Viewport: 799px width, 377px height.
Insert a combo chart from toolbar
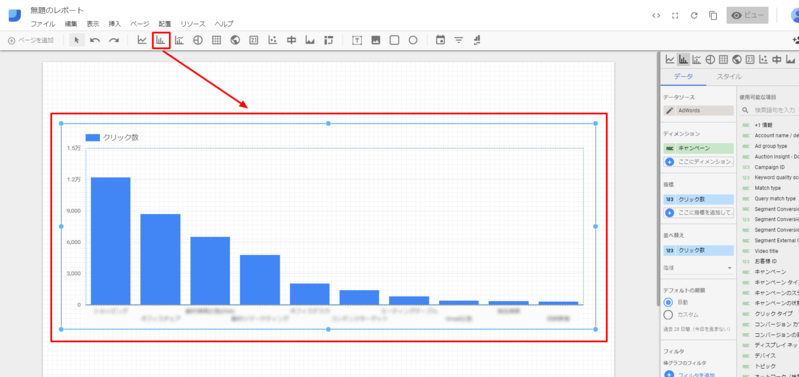(179, 40)
